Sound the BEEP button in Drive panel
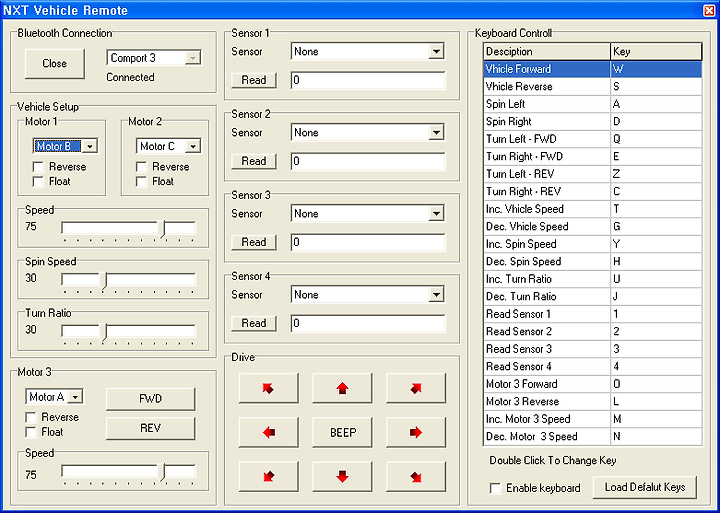The height and width of the screenshot is (513, 720). click(342, 432)
